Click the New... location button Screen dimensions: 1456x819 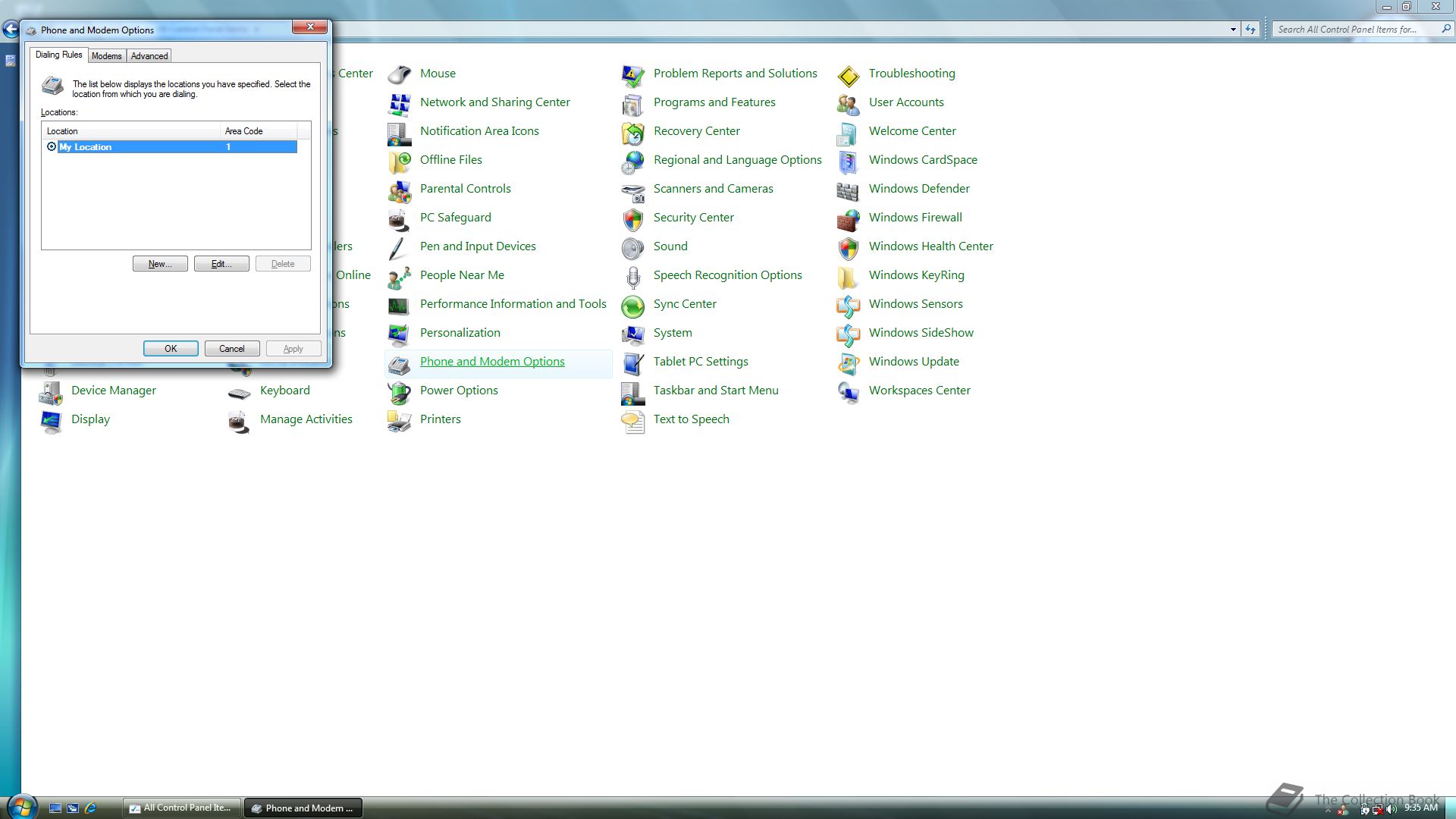coord(160,264)
